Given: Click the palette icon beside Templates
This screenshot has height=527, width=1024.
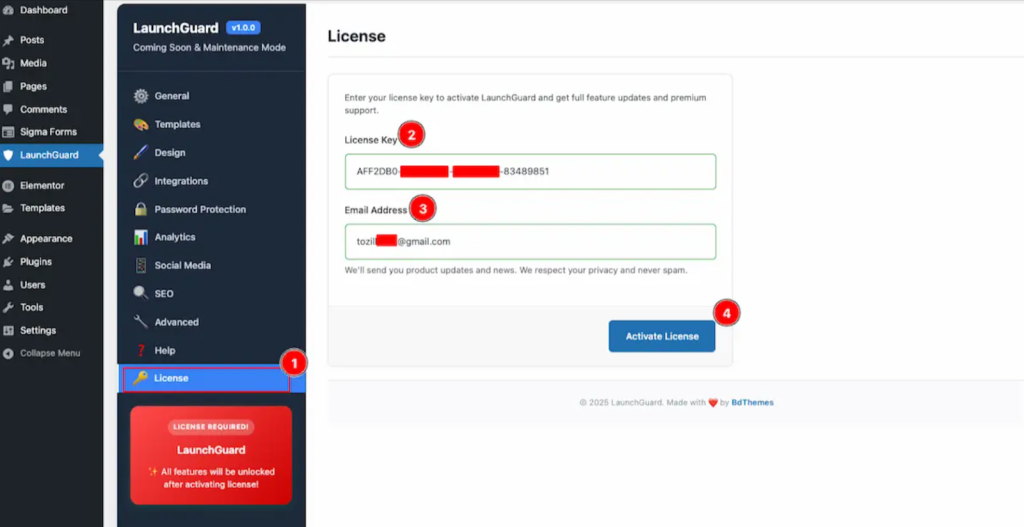Looking at the screenshot, I should click(141, 124).
